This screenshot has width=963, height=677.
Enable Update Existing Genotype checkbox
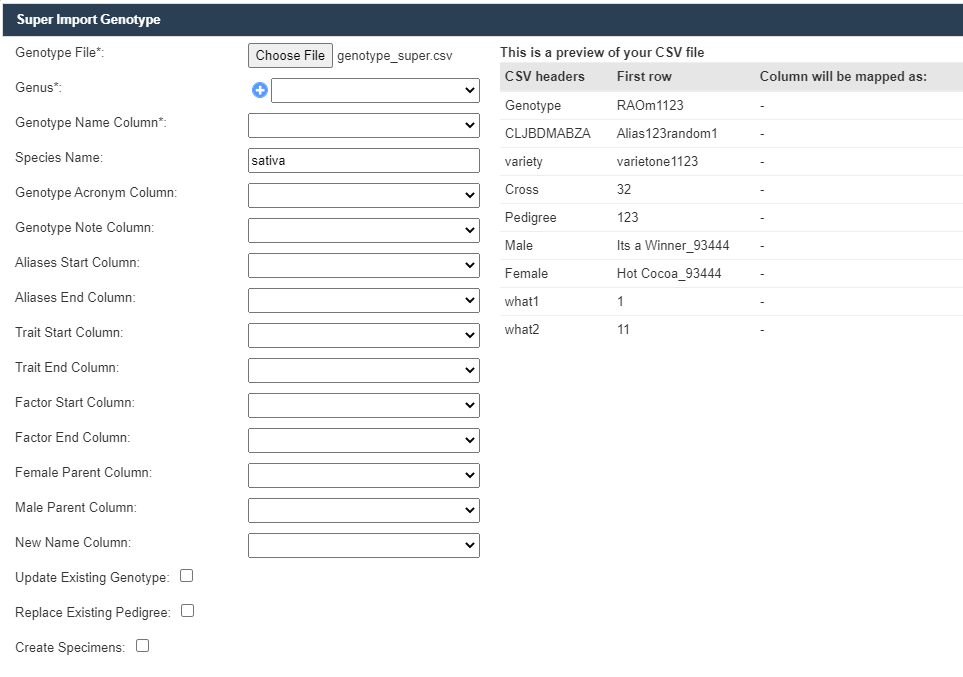186,576
